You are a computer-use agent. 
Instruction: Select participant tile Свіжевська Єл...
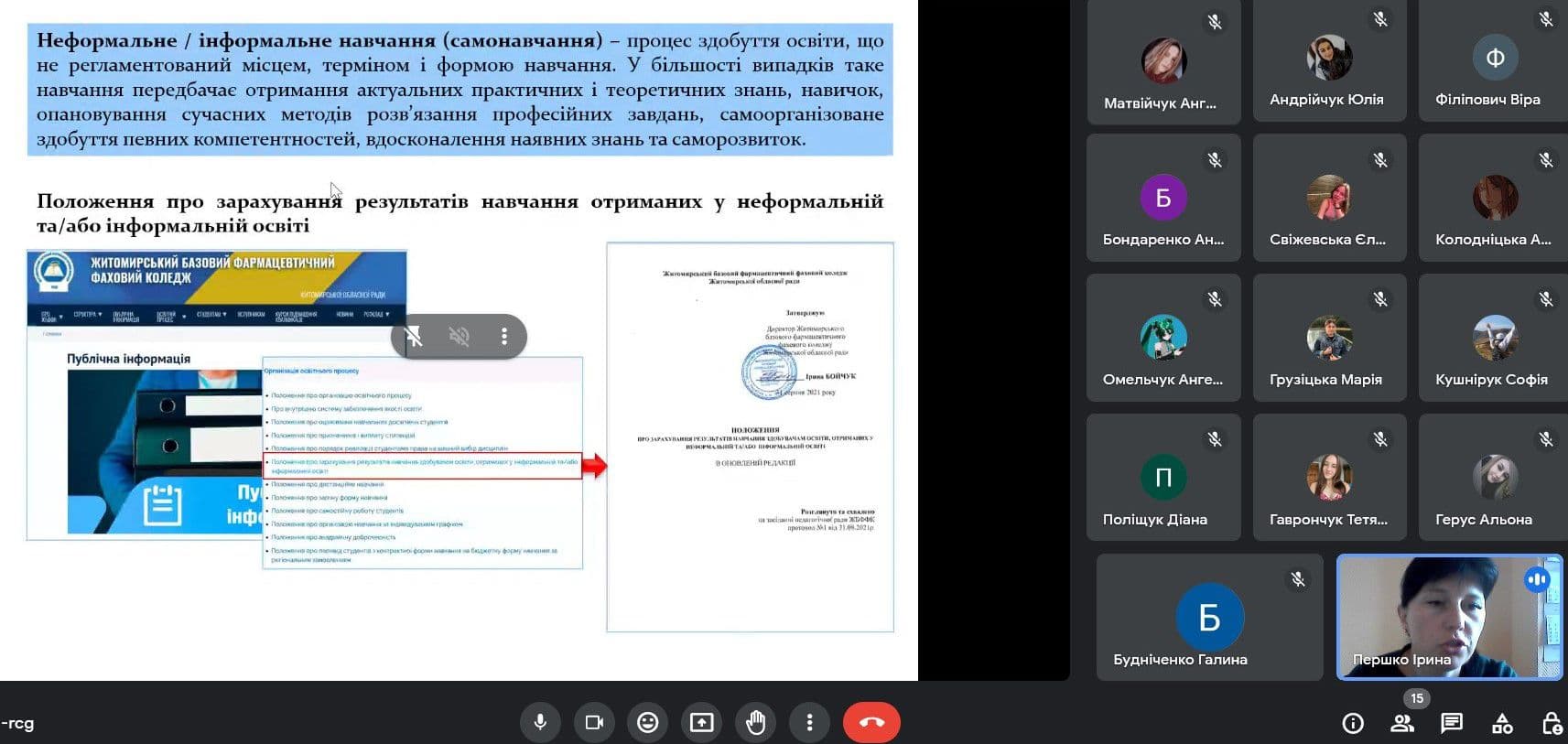click(x=1329, y=198)
